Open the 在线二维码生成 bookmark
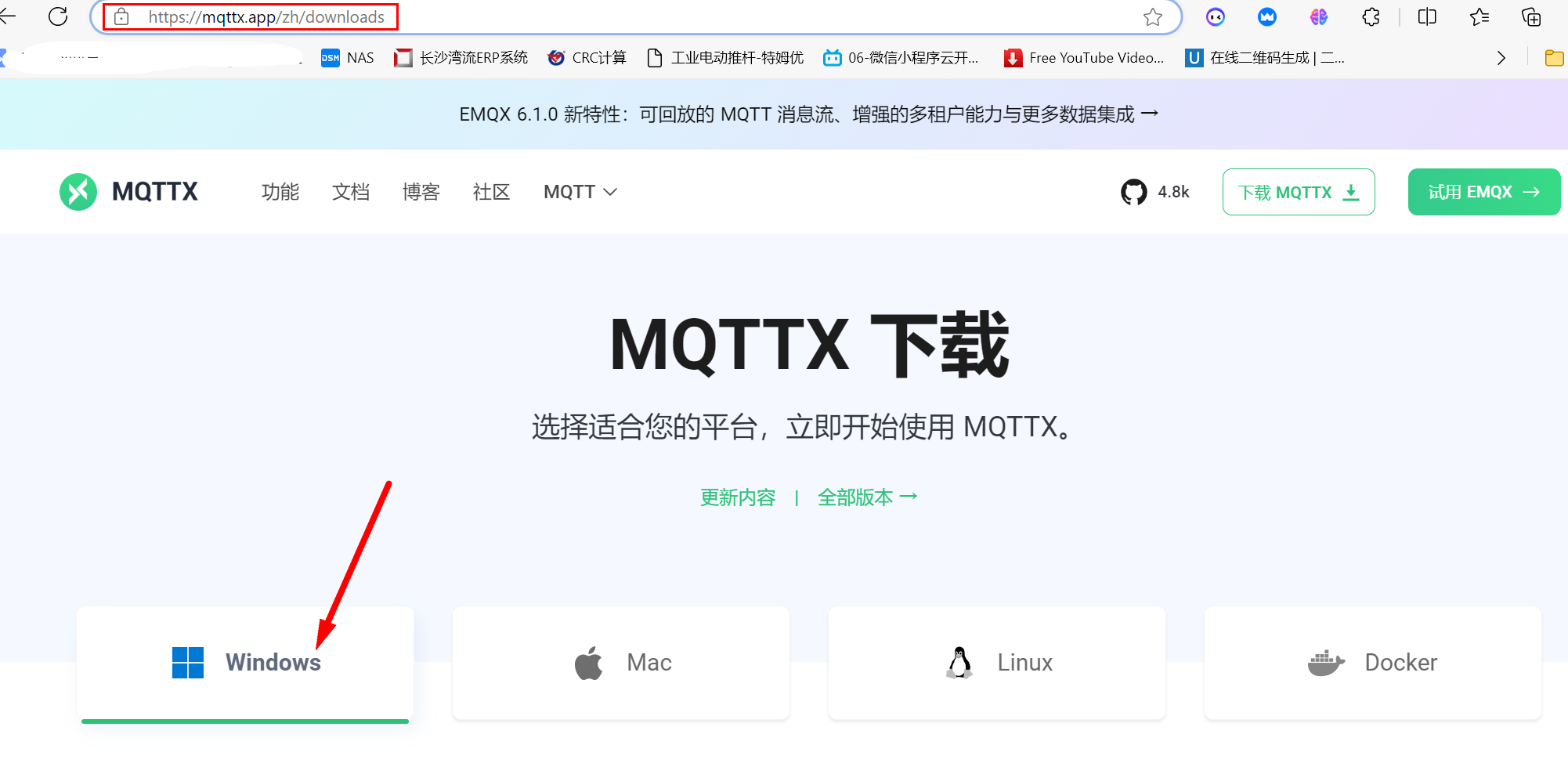1568x763 pixels. [1265, 58]
